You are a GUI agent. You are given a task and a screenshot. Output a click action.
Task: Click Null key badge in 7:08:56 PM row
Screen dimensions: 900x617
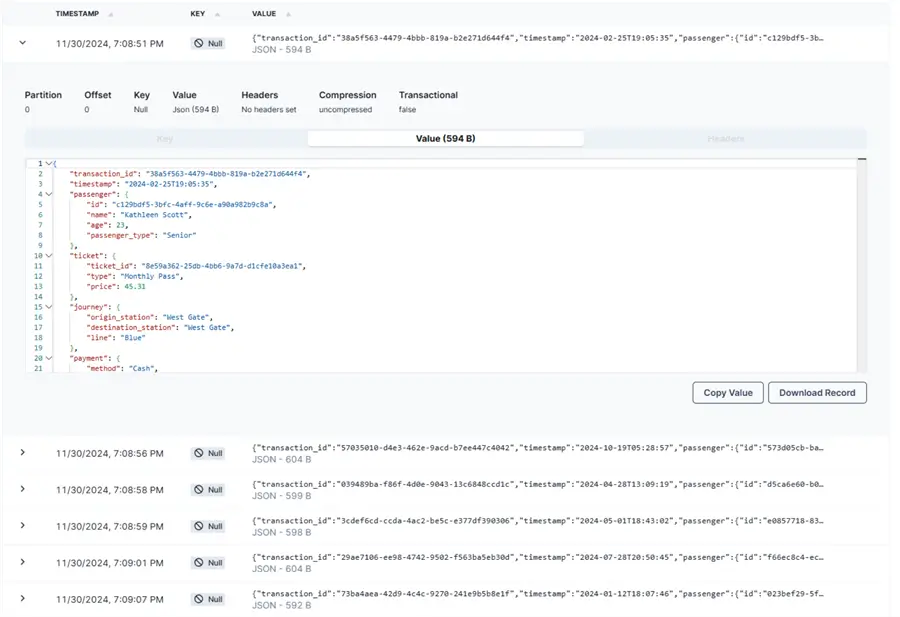[208, 453]
